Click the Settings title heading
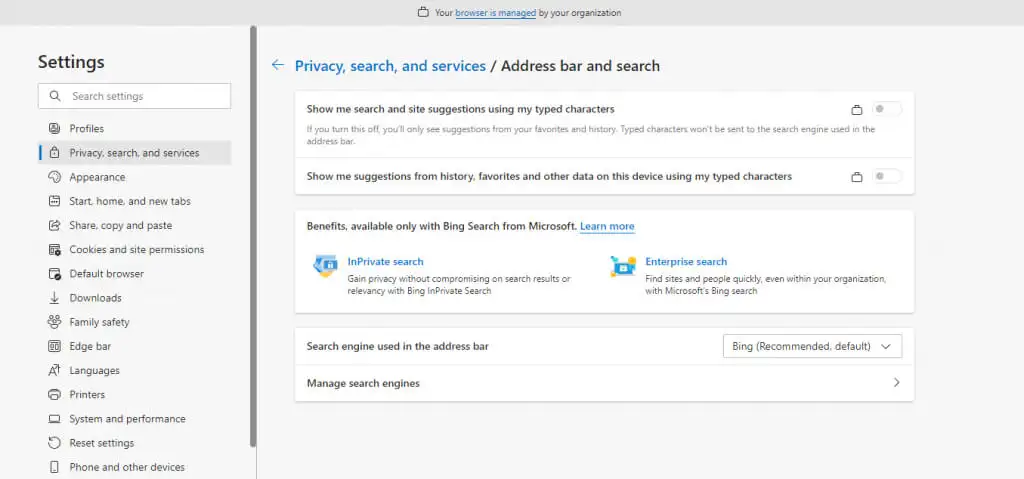Screen dimensions: 1024x479 71,62
